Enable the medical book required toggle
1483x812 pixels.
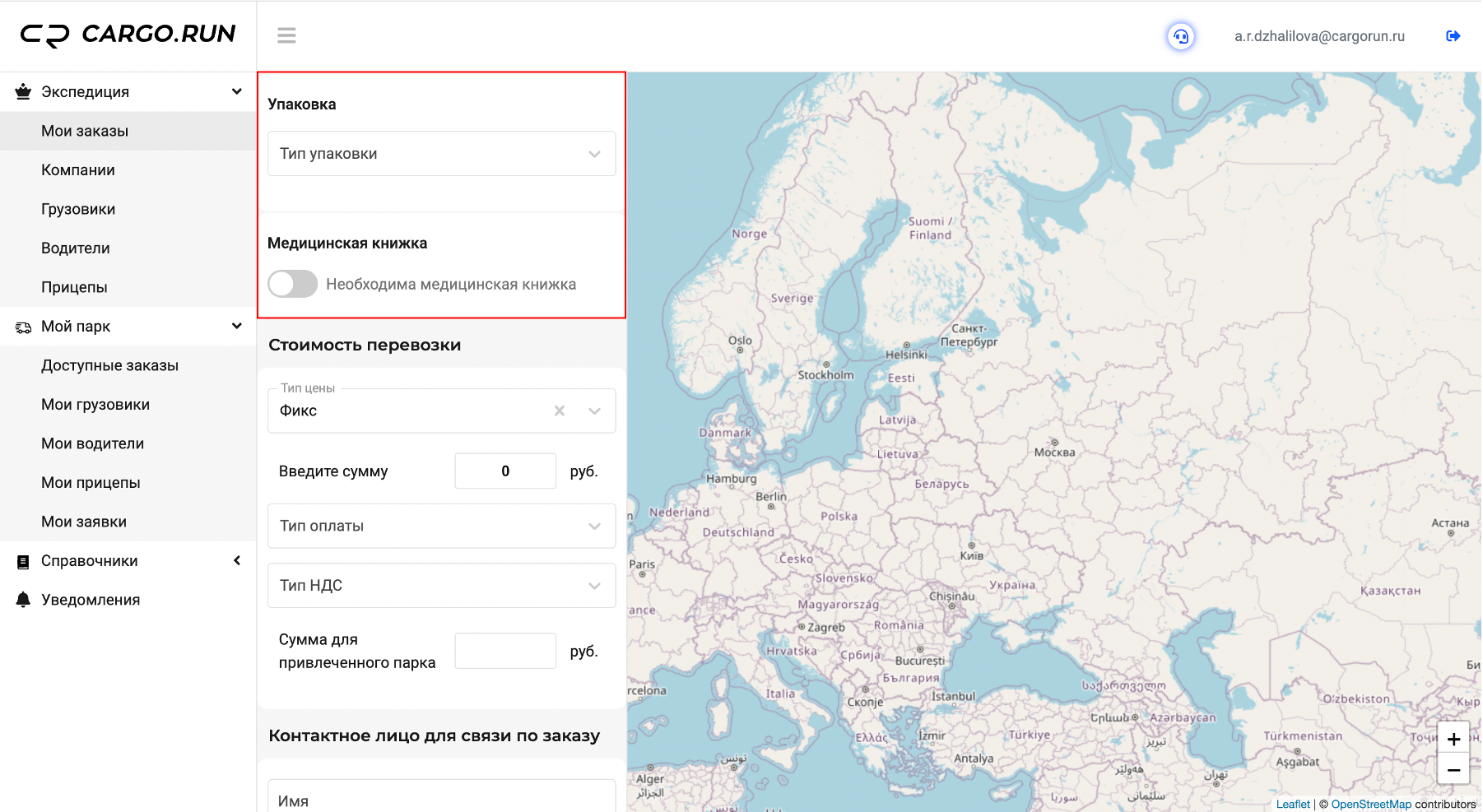click(x=293, y=284)
